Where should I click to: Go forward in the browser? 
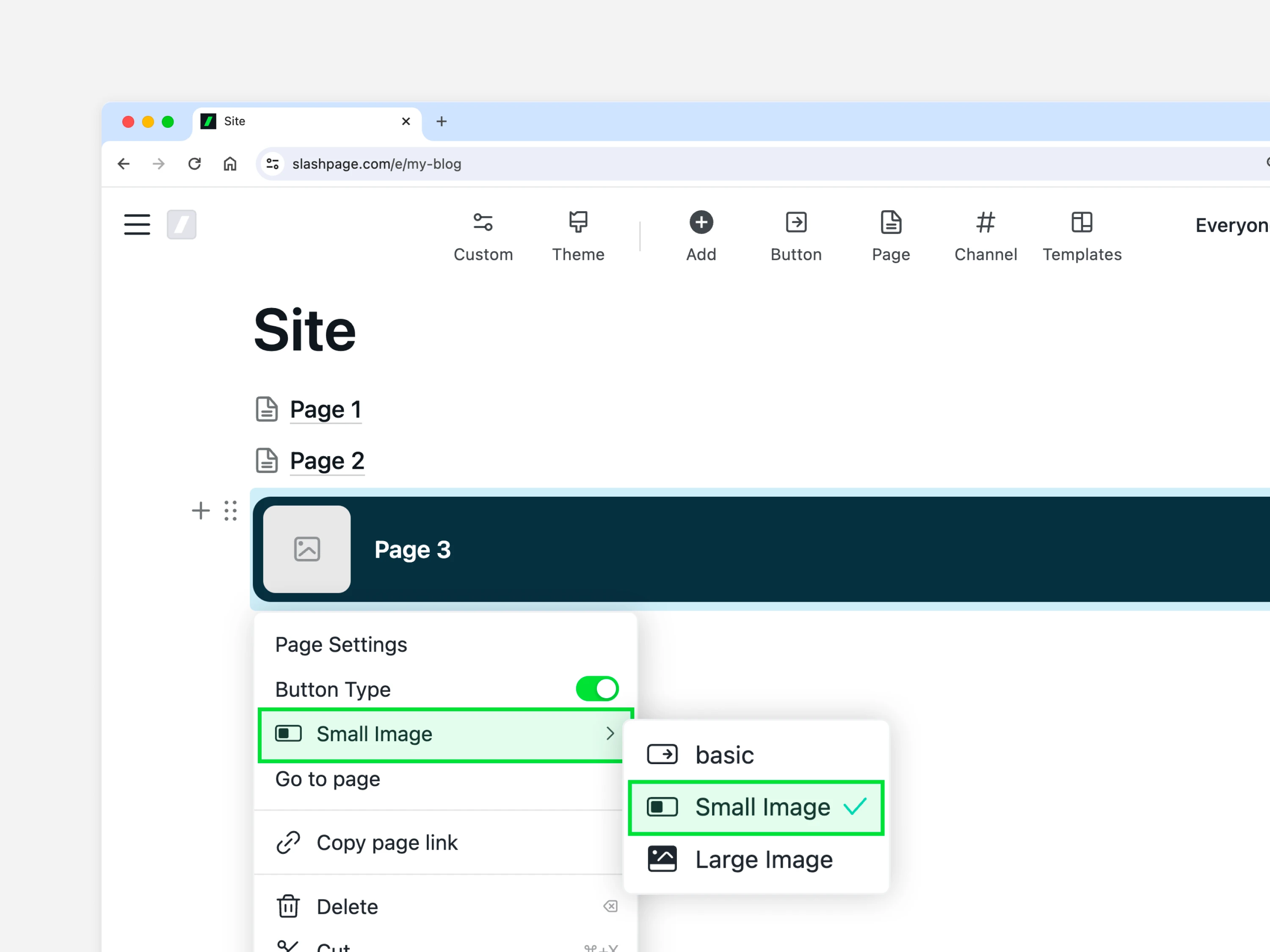pos(158,164)
